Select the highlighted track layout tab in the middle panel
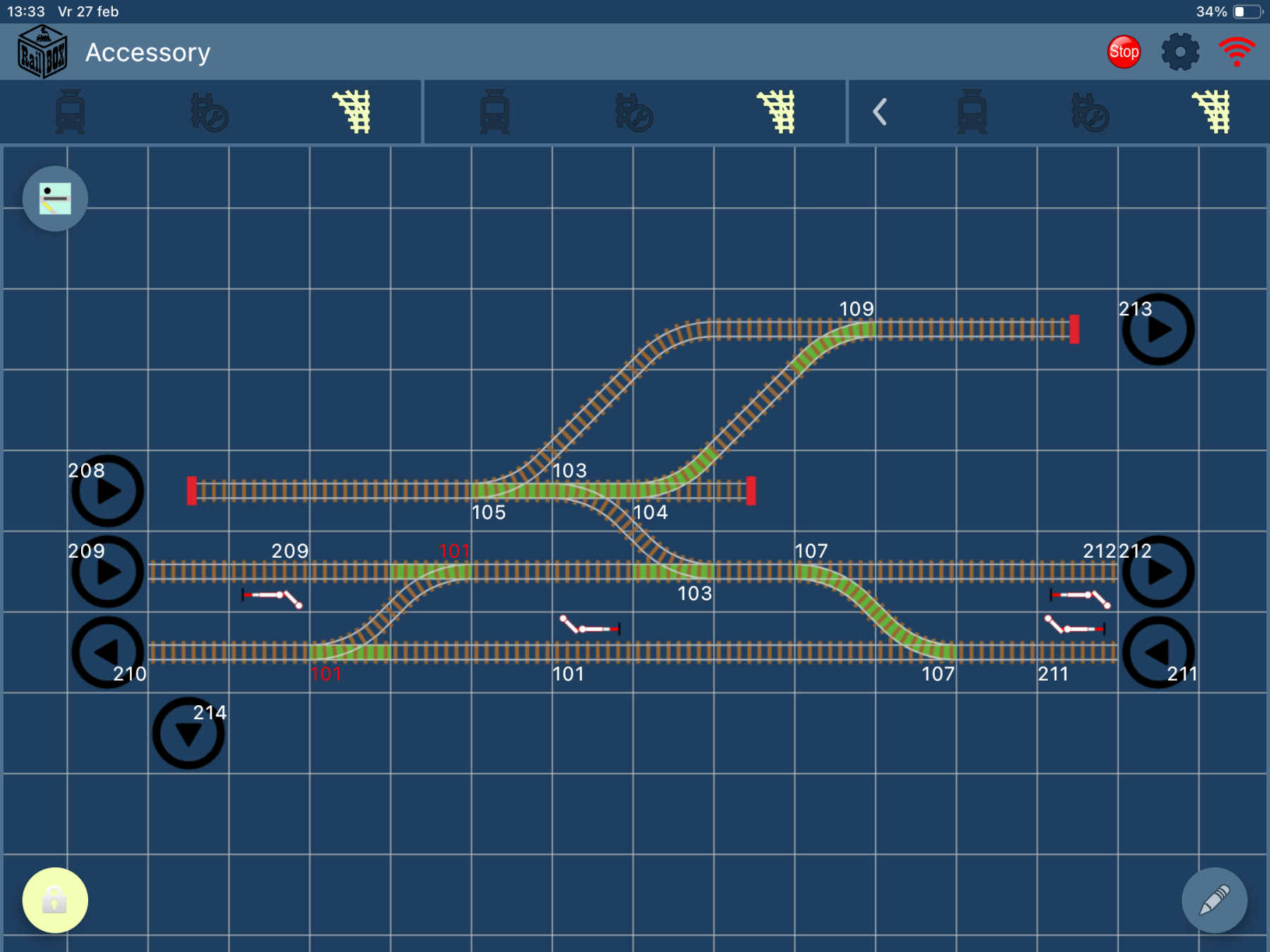Image resolution: width=1270 pixels, height=952 pixels. [777, 112]
